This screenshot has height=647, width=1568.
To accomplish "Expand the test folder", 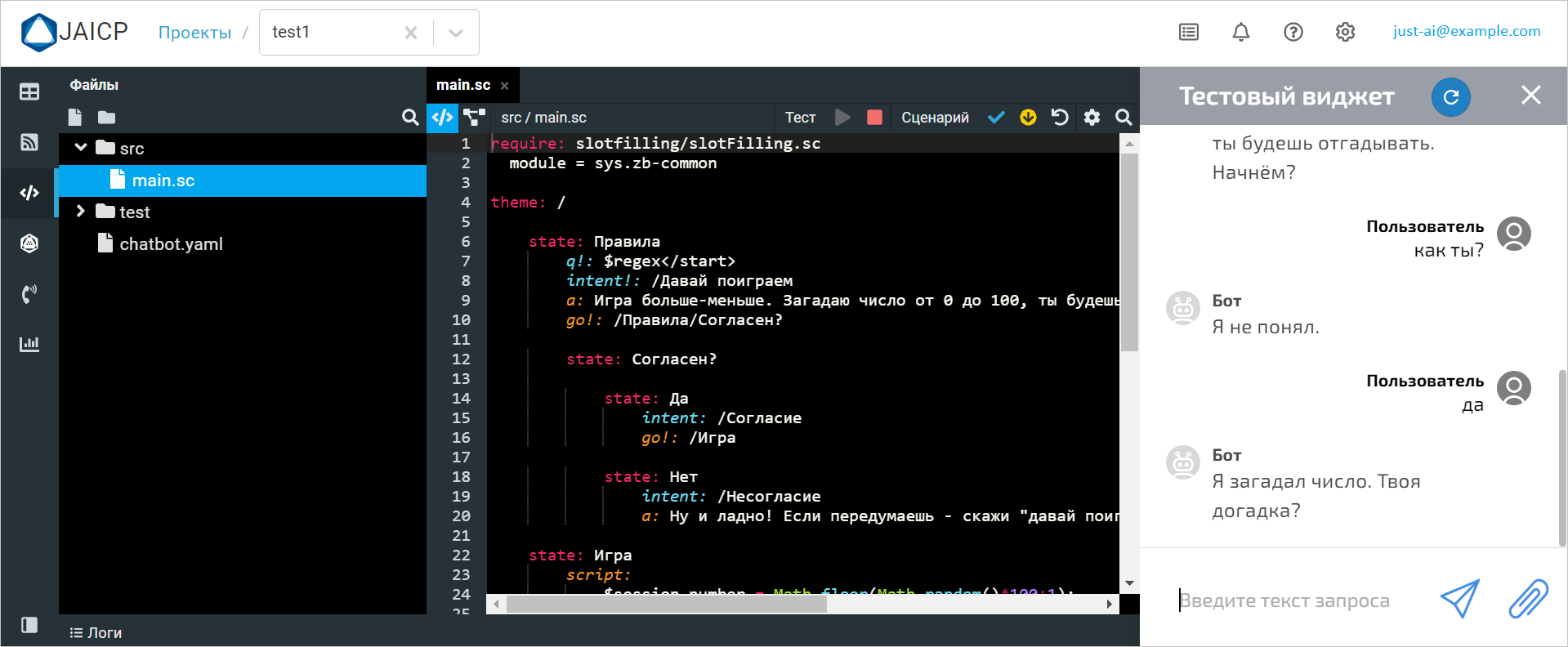I will pos(81,212).
